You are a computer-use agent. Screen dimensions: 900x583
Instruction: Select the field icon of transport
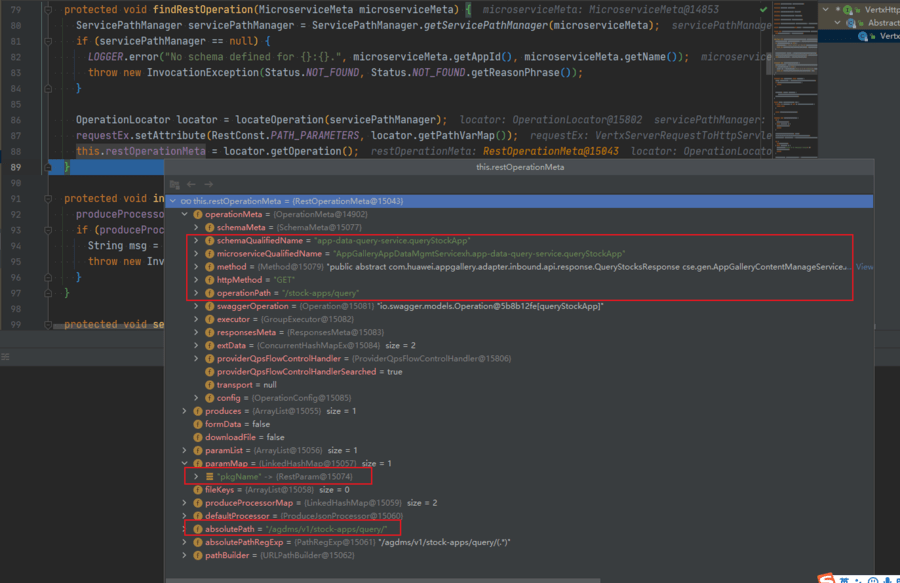pyautogui.click(x=210, y=385)
